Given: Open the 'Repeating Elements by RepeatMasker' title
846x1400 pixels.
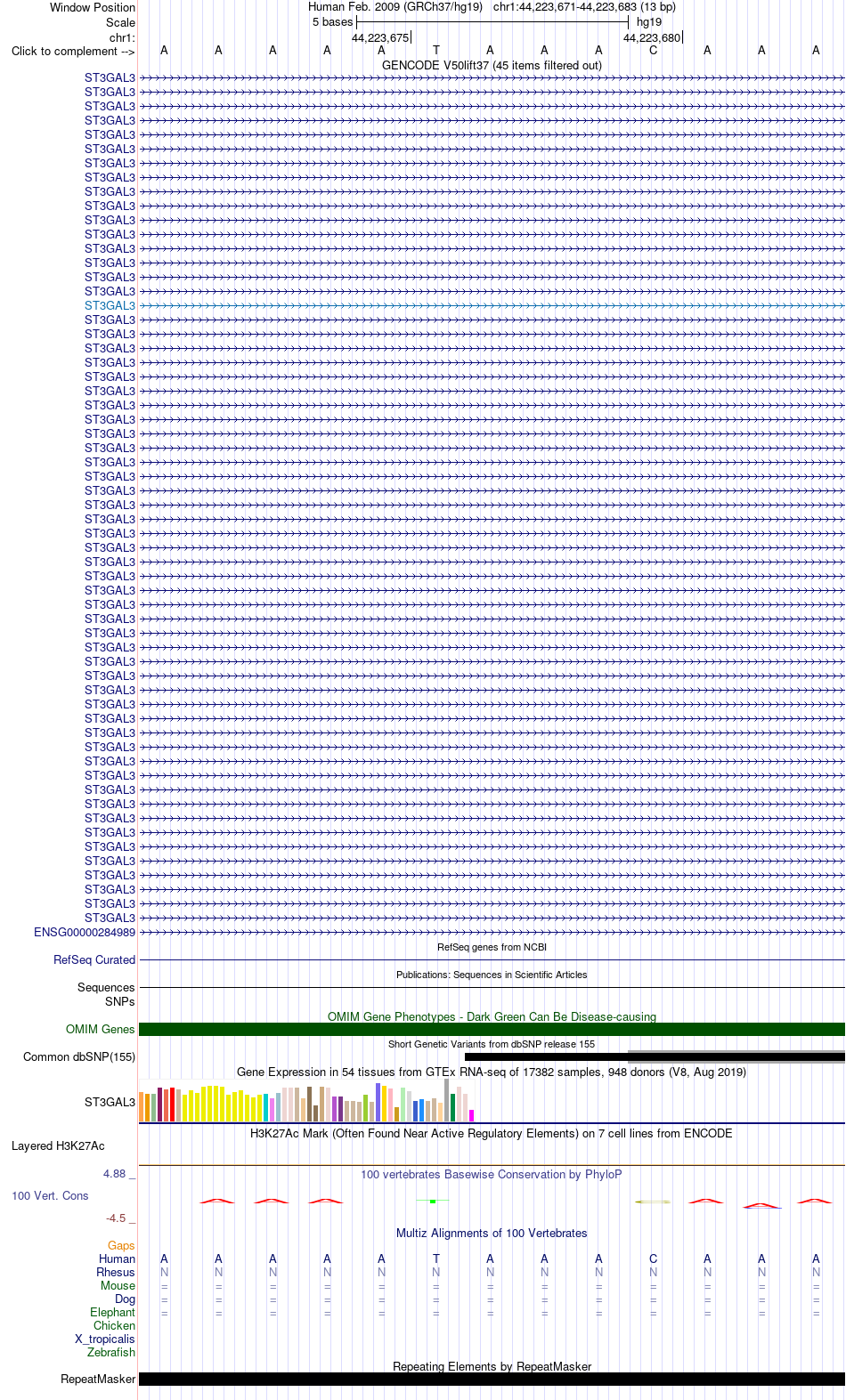Looking at the screenshot, I should pyautogui.click(x=492, y=1366).
